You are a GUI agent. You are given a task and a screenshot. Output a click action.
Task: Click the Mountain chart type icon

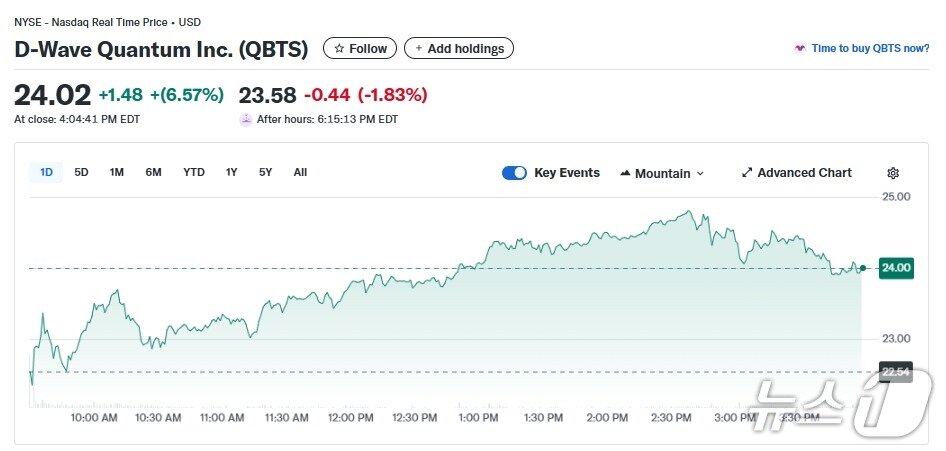point(625,173)
